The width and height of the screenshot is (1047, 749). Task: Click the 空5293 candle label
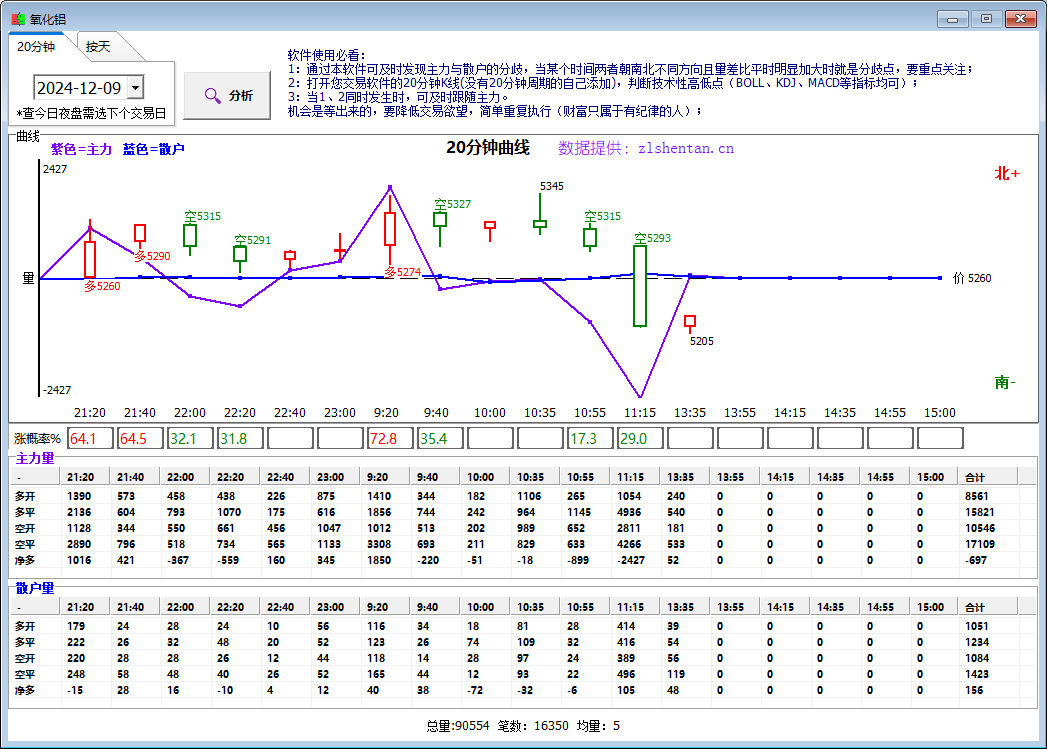(652, 238)
